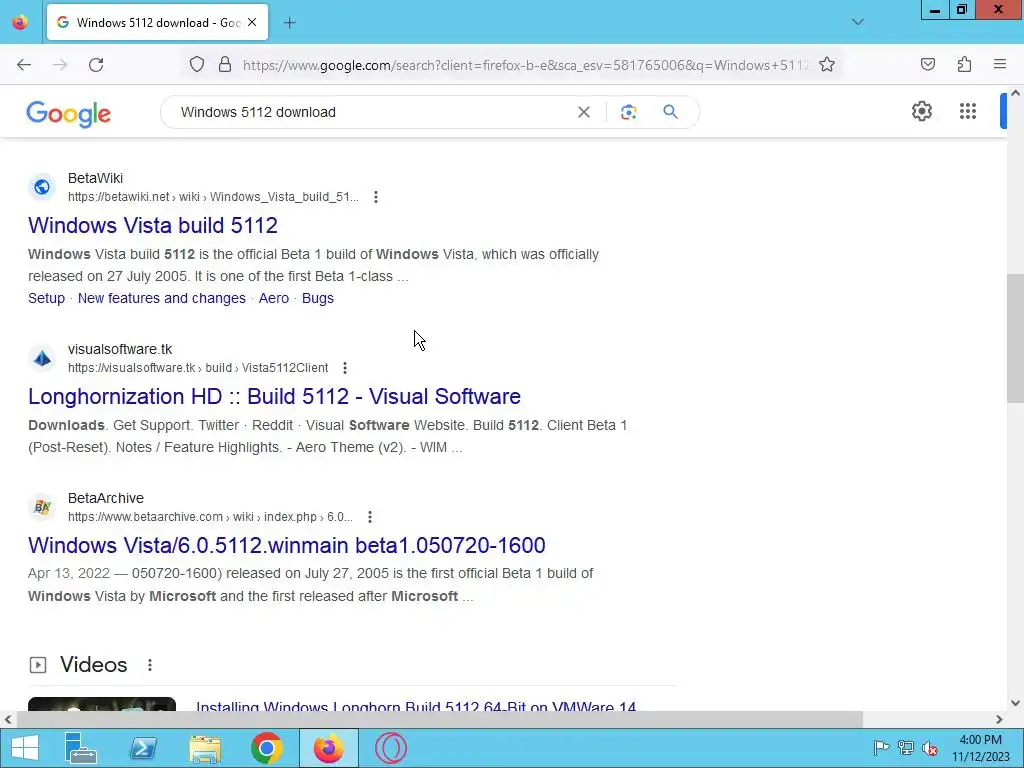Click the betaarchive.com URL breadcrumb

tap(210, 517)
